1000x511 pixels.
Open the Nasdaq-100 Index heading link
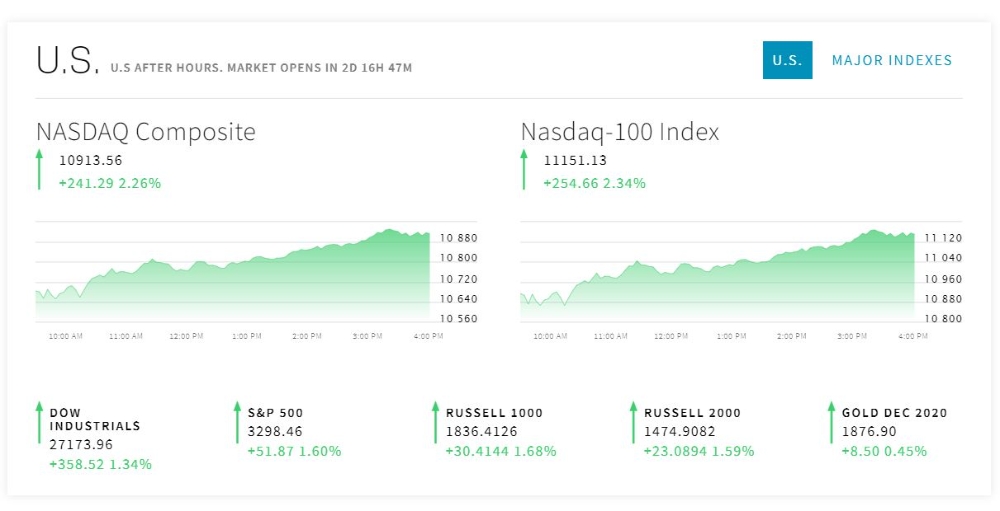(620, 132)
